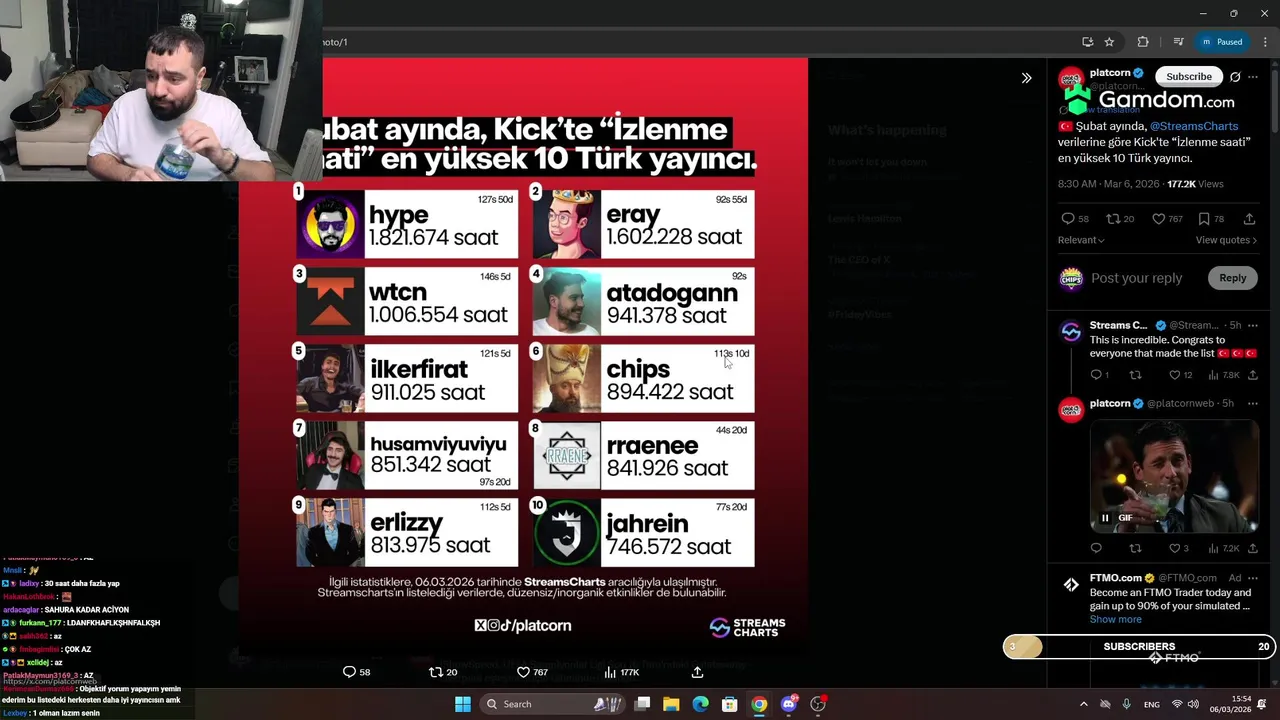The image size is (1280, 720).
Task: Click the hype card showing 1.821.674 saat
Action: pos(407,224)
